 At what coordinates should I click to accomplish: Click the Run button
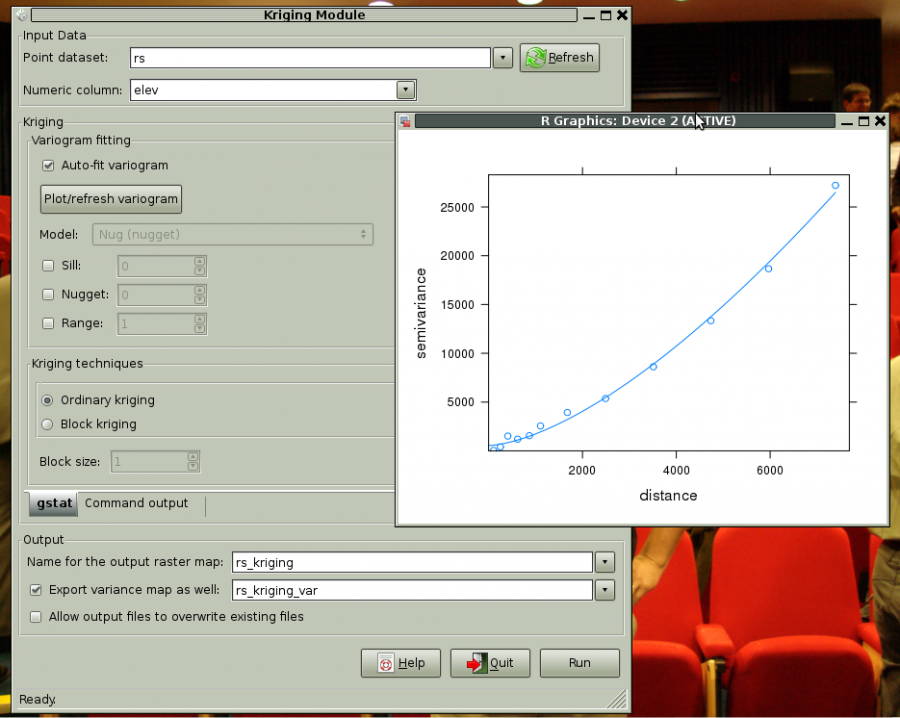coord(579,663)
